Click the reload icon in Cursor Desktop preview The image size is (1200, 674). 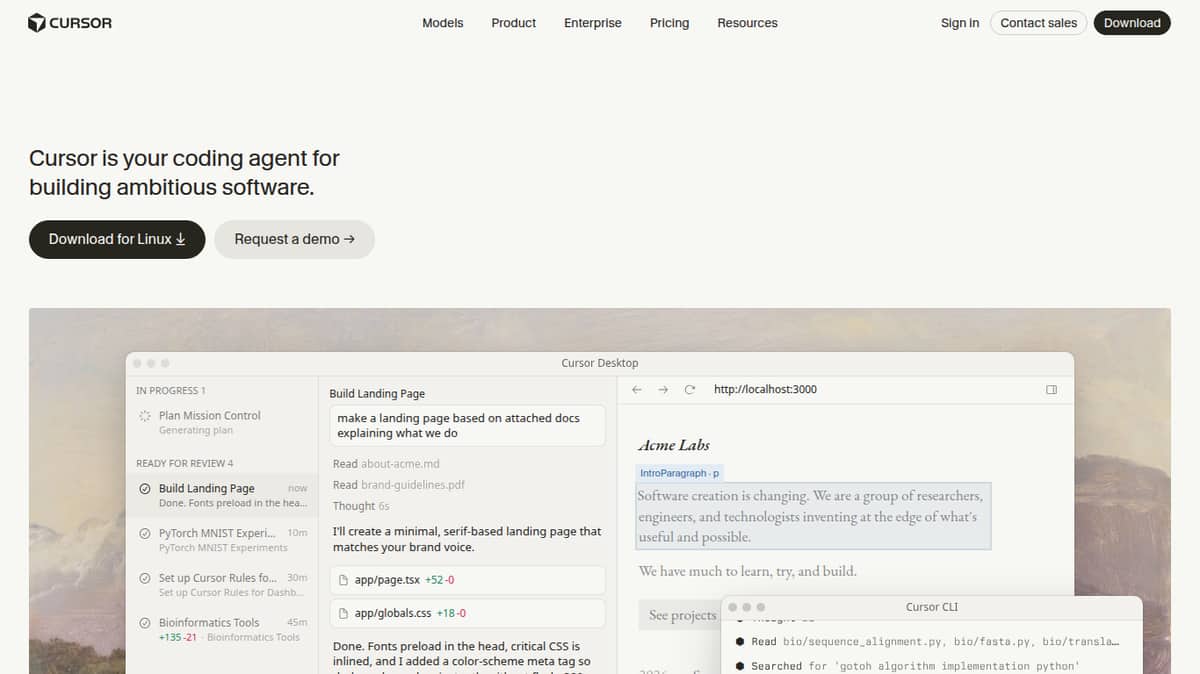(x=690, y=389)
